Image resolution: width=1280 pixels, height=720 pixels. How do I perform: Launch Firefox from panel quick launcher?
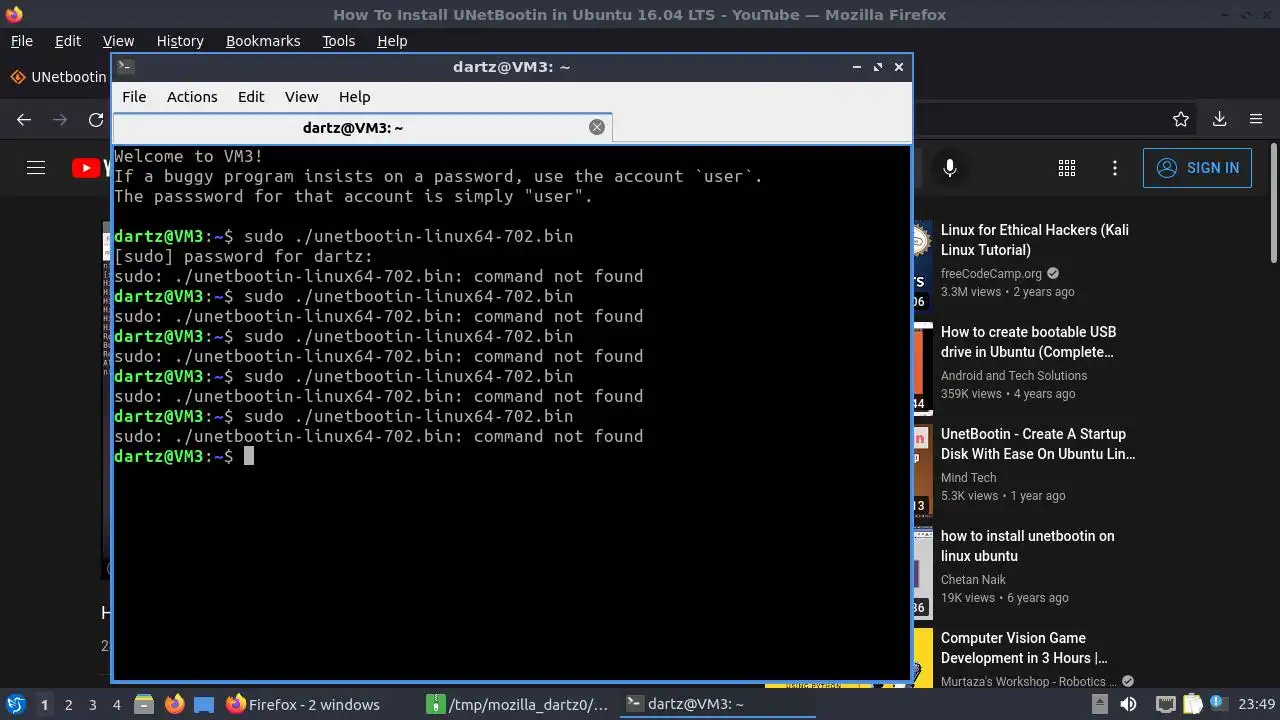coord(174,705)
